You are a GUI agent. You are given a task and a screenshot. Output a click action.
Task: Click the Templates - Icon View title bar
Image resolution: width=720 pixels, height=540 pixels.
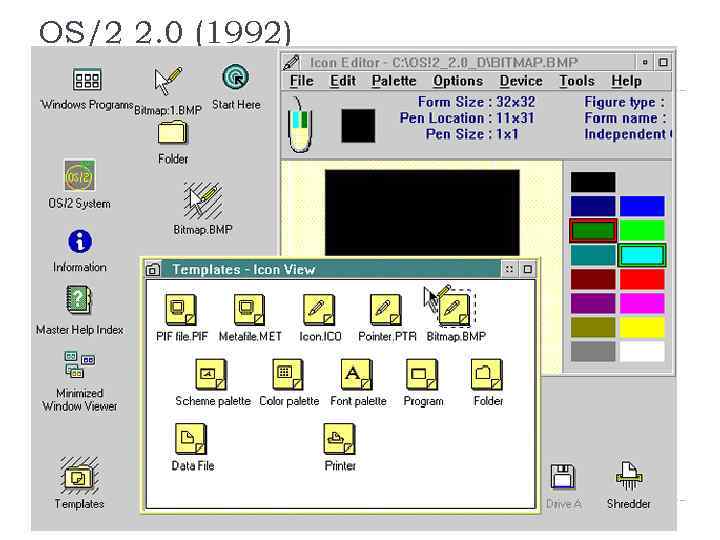click(331, 270)
